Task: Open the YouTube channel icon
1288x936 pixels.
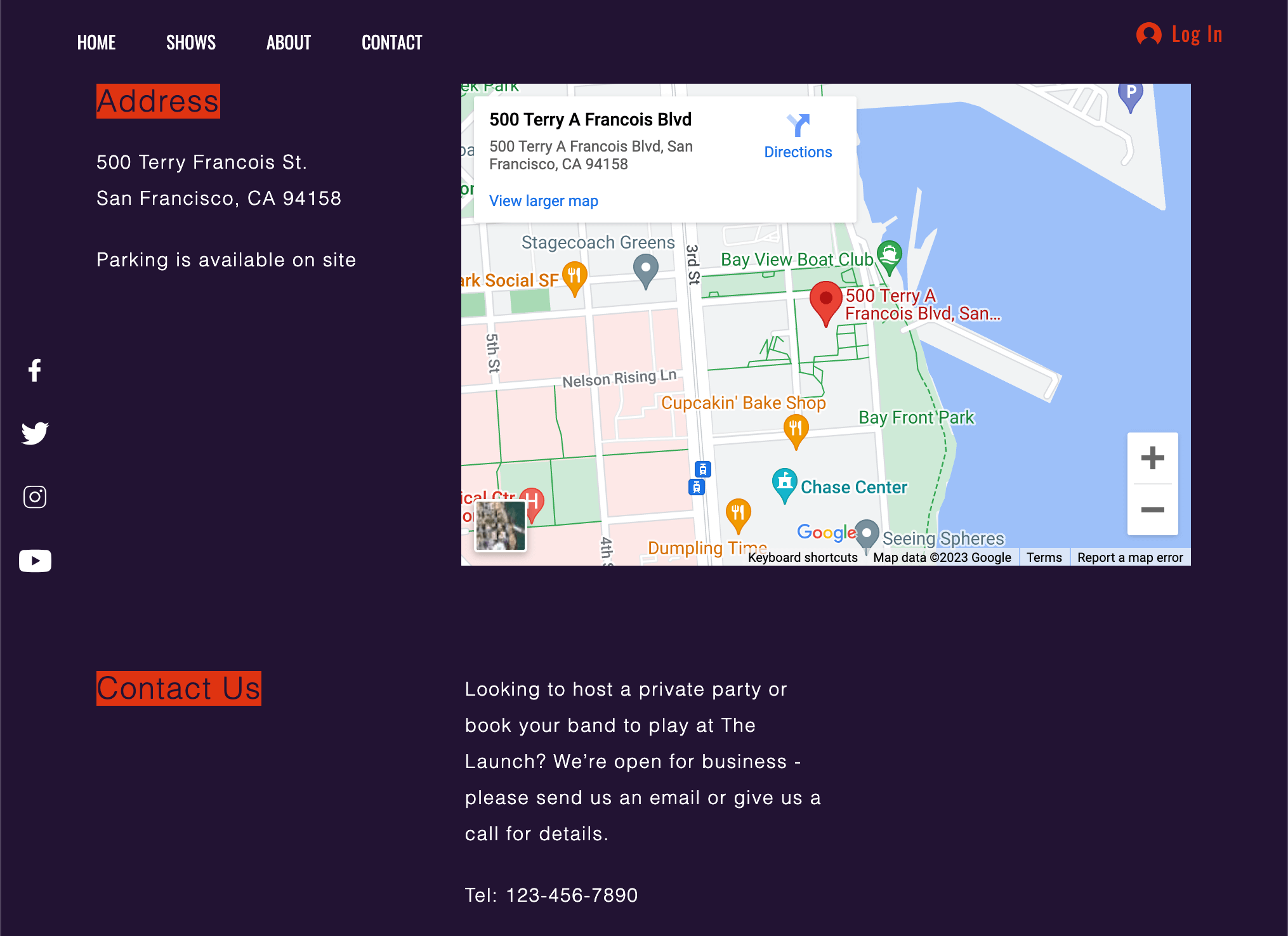Action: [35, 560]
